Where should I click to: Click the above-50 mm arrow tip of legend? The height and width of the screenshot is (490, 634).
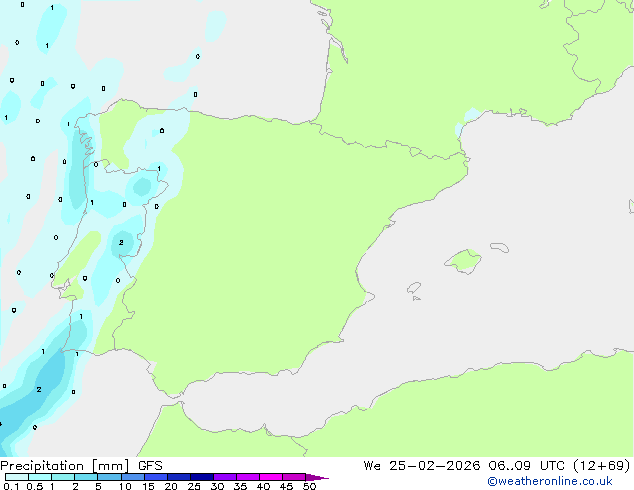(x=317, y=477)
